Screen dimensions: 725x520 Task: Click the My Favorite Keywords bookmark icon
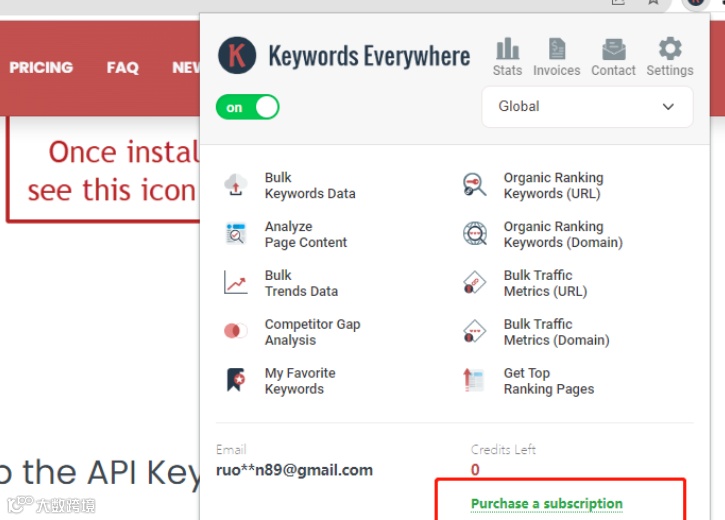[x=236, y=380]
